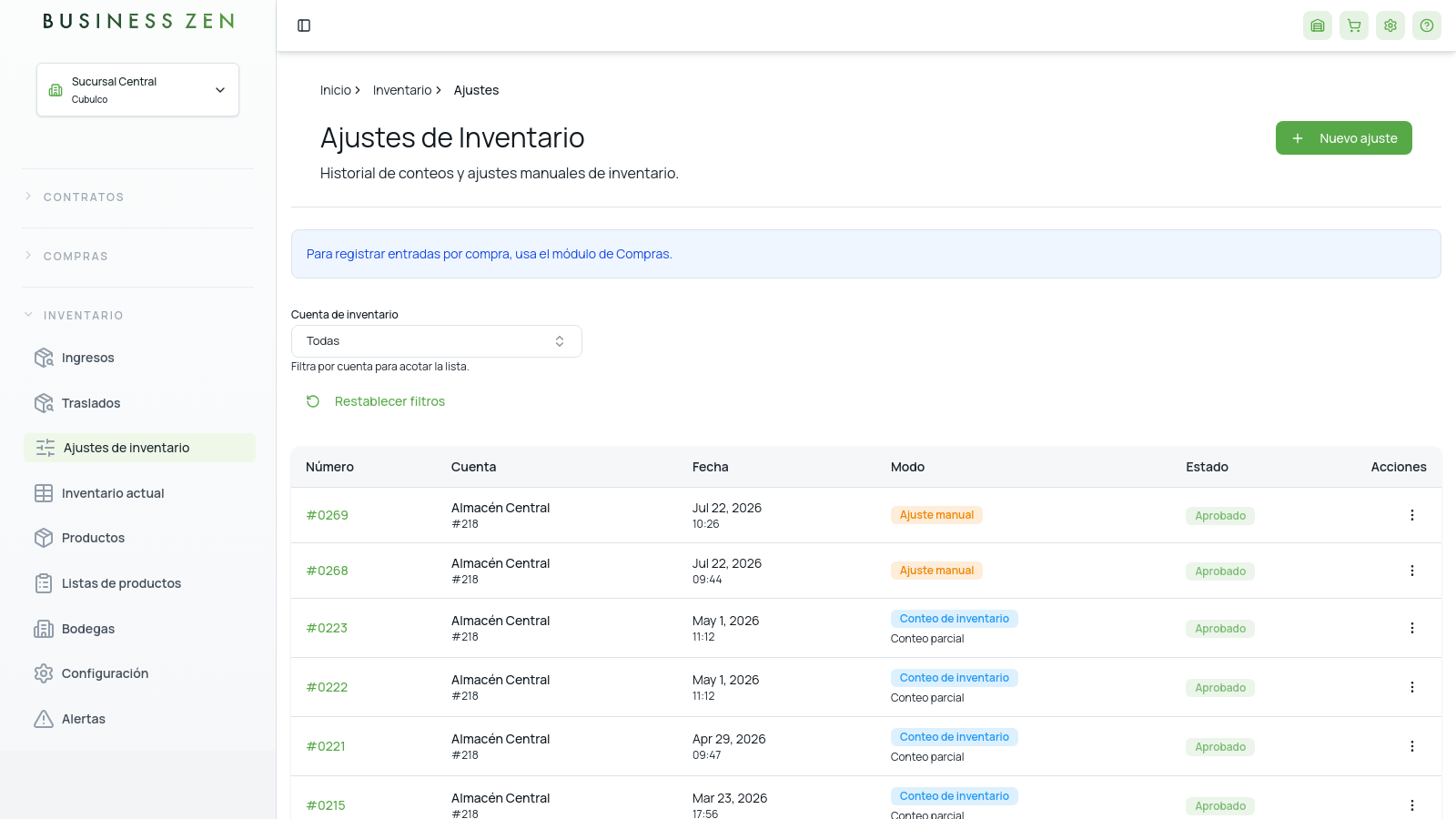1456x819 pixels.
Task: Click the Listas de productos clipboard icon
Action: tap(44, 583)
